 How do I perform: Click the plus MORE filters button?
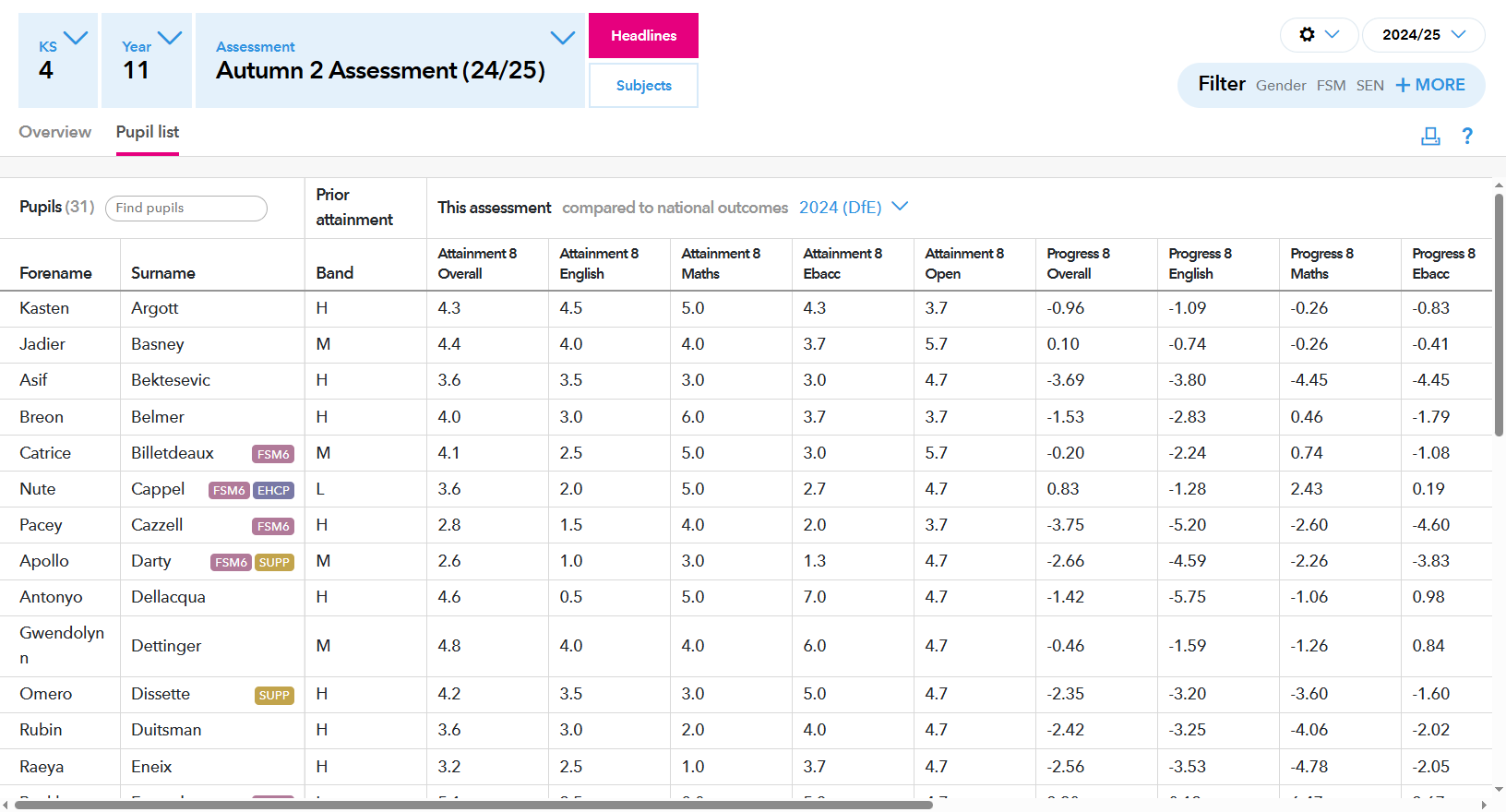pyautogui.click(x=1430, y=85)
